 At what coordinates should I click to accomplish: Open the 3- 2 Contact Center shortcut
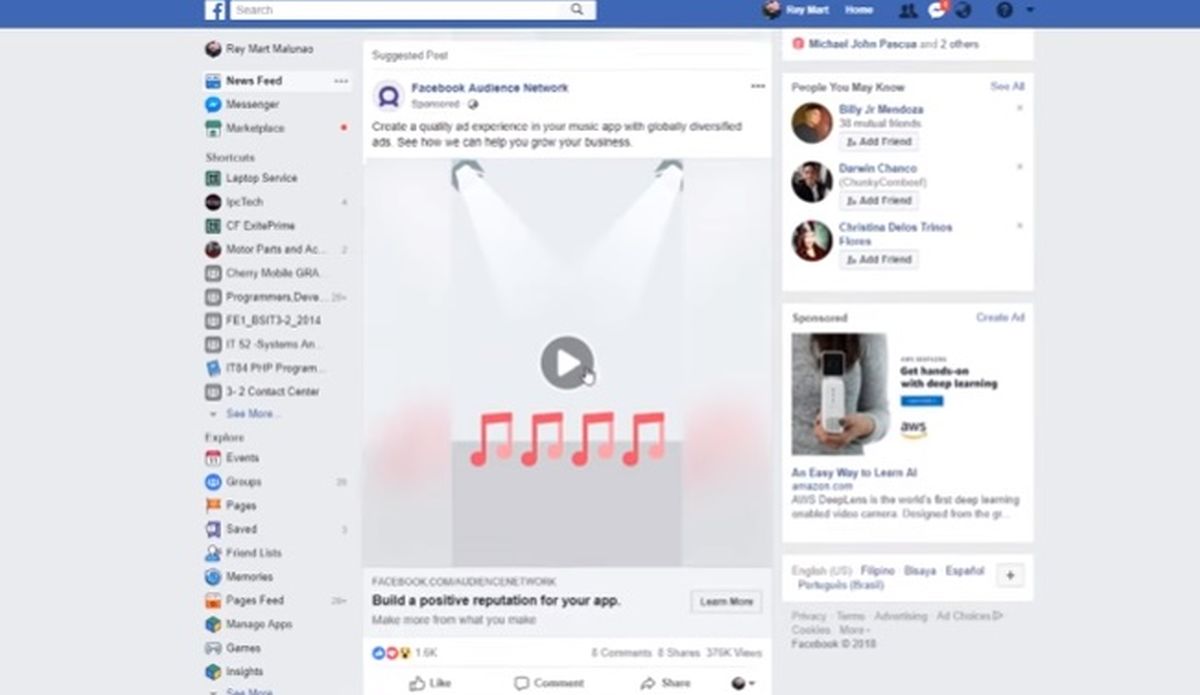pos(273,392)
